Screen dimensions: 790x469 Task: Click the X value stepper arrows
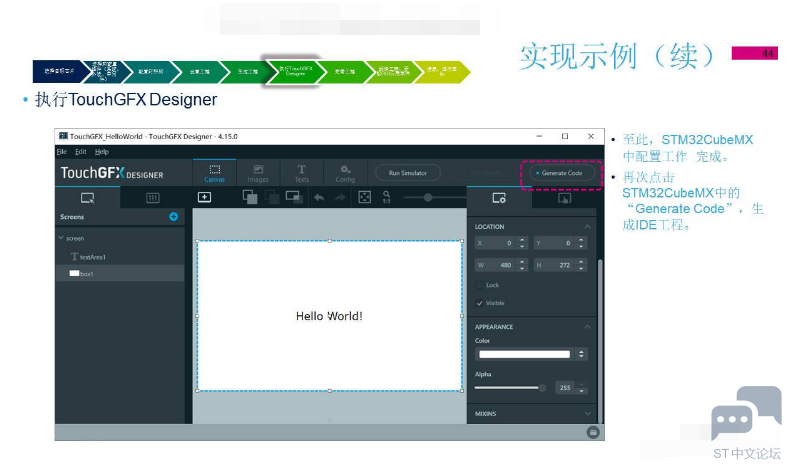coord(522,243)
